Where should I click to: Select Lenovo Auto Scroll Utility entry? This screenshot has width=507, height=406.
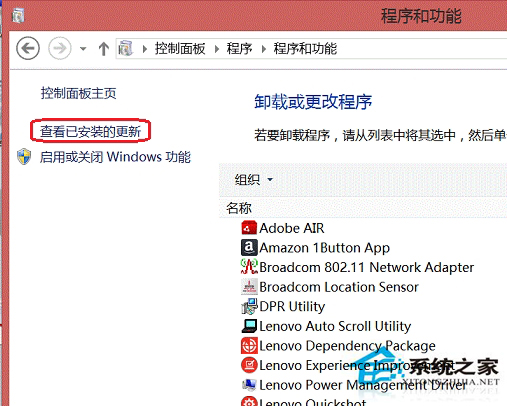(x=335, y=326)
